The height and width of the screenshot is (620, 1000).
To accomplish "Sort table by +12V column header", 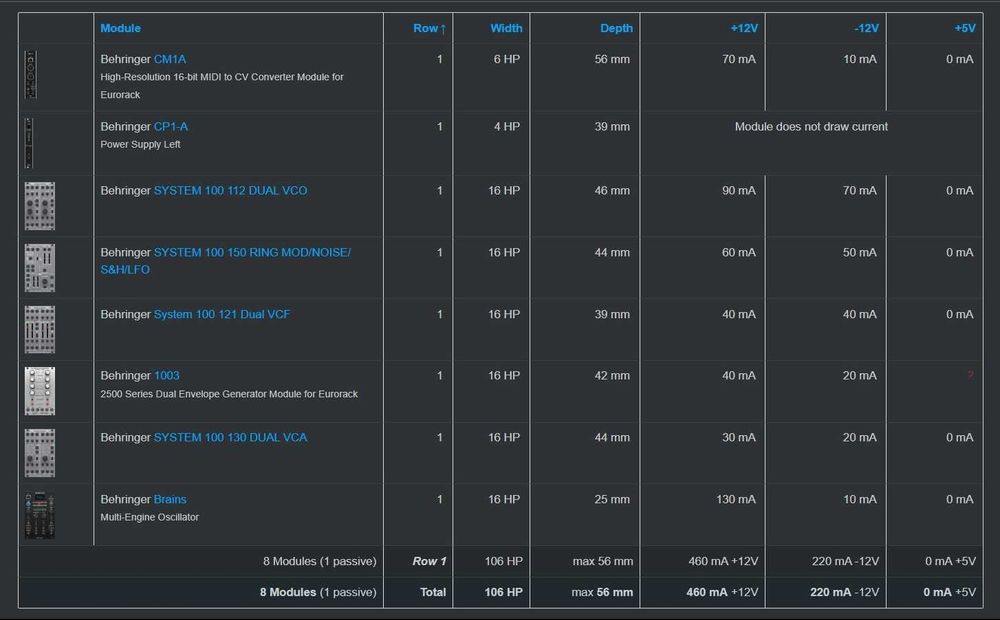I will click(x=744, y=28).
